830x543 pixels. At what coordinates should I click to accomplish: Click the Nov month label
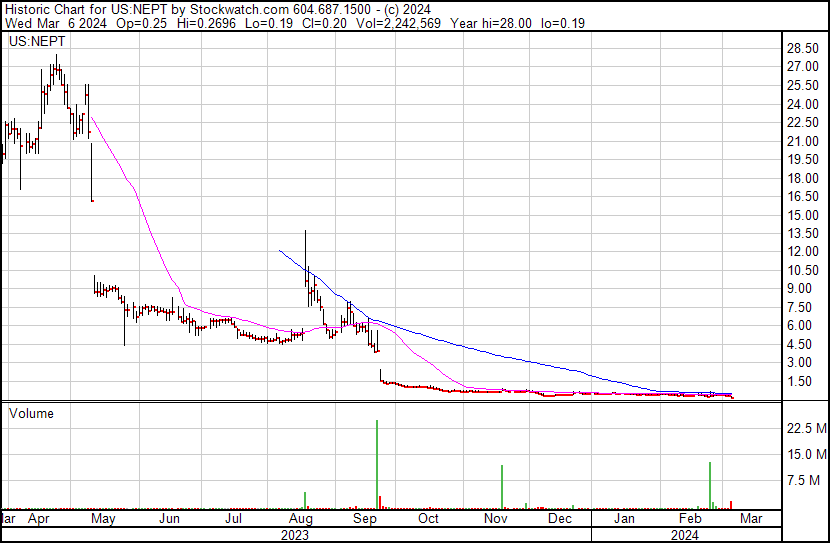pyautogui.click(x=495, y=519)
